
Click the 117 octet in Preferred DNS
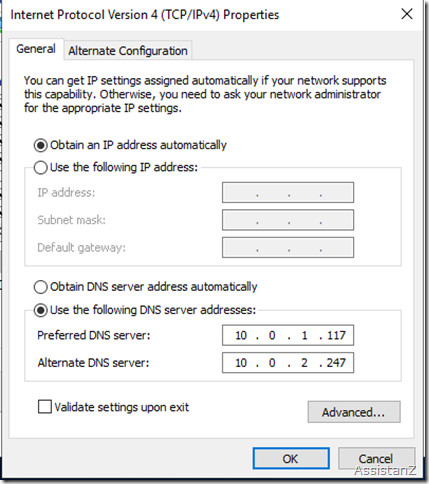(x=336, y=335)
